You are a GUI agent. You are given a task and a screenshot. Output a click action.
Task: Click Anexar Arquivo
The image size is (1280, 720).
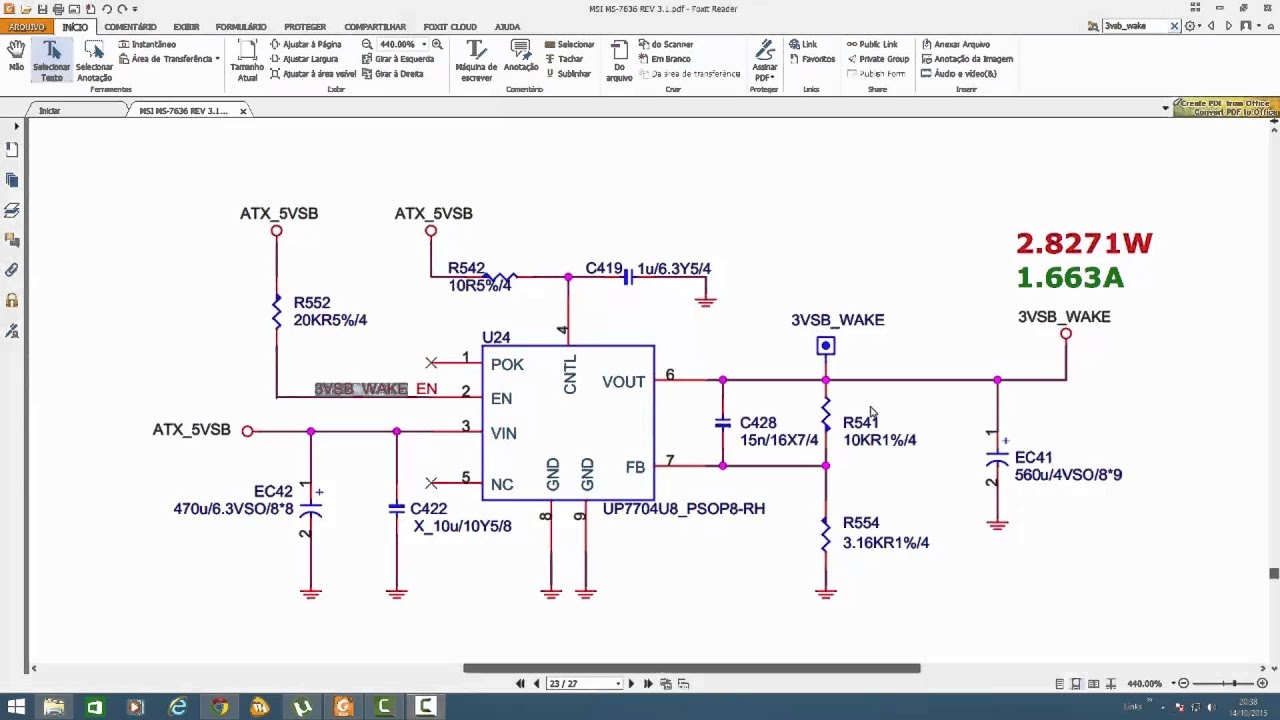[956, 44]
